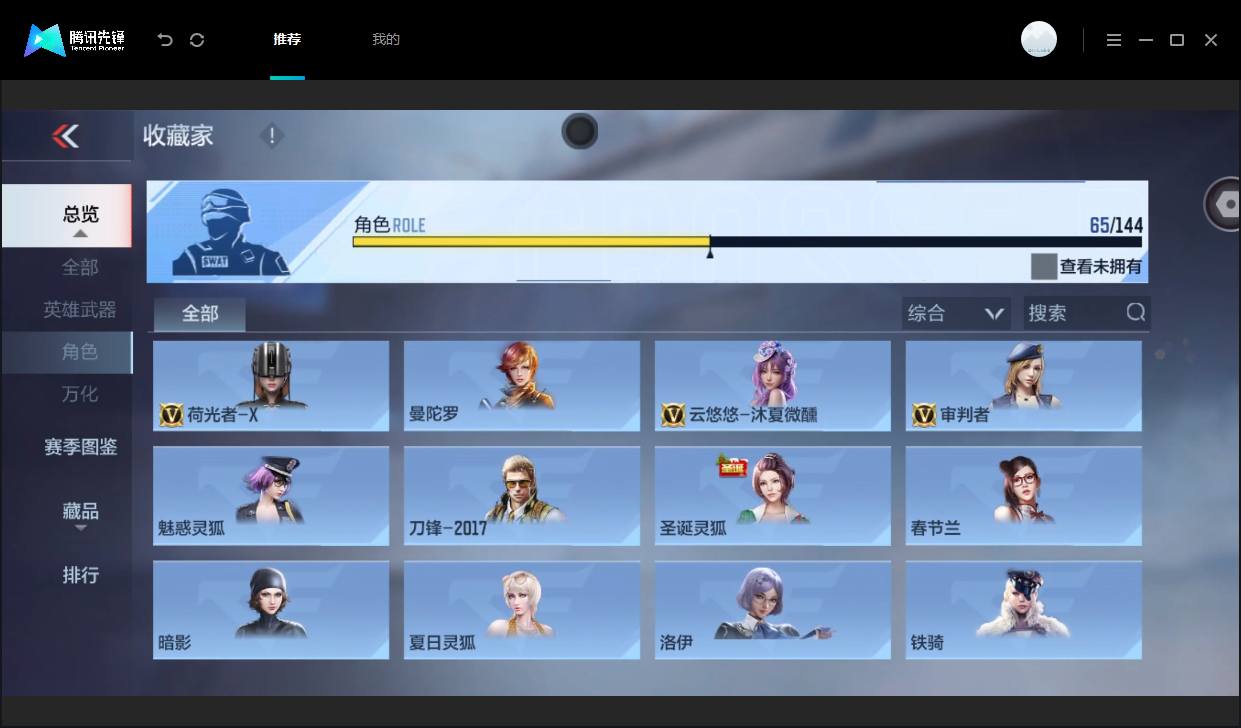Open the 审判者 character card

(1024, 386)
